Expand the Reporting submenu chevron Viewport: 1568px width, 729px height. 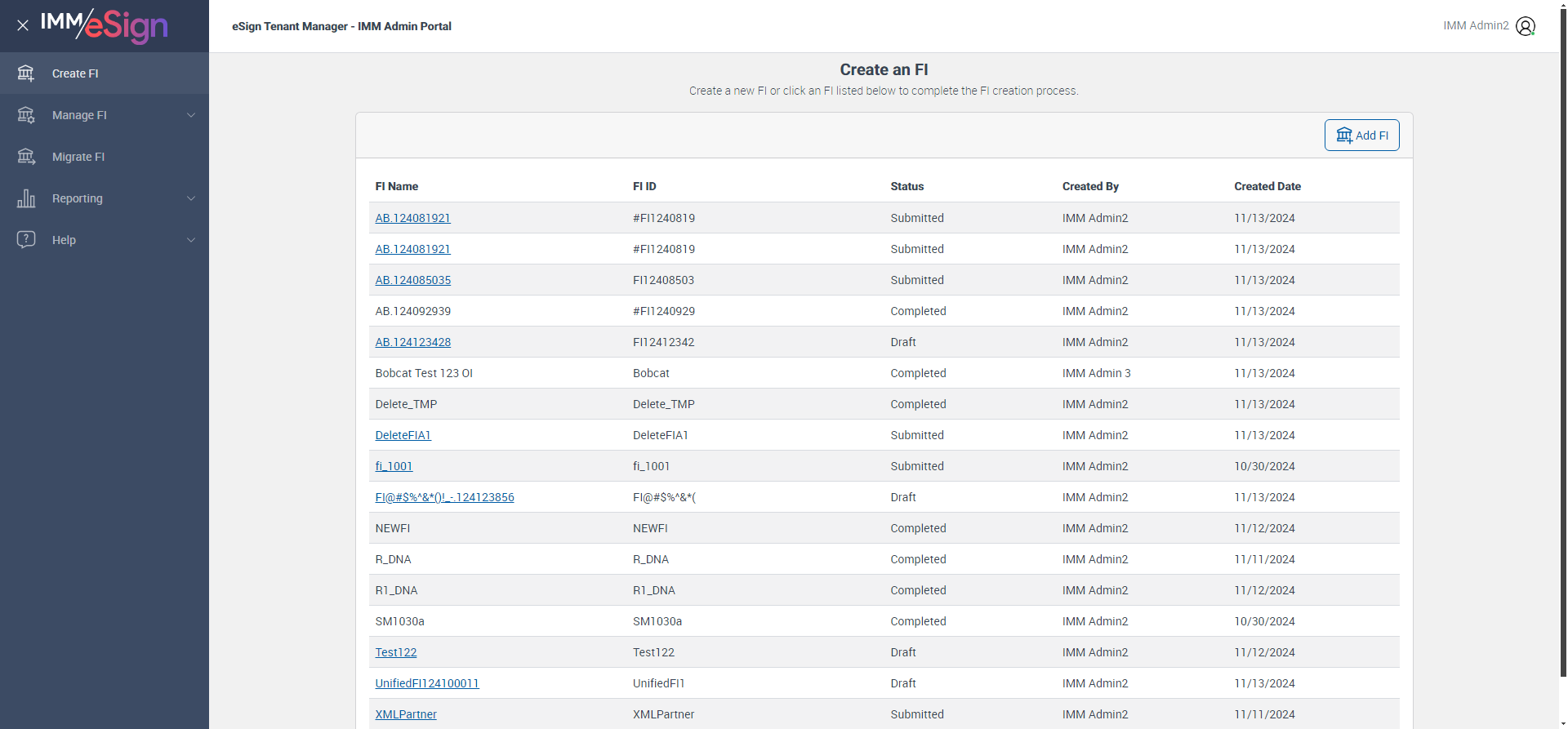click(x=191, y=198)
